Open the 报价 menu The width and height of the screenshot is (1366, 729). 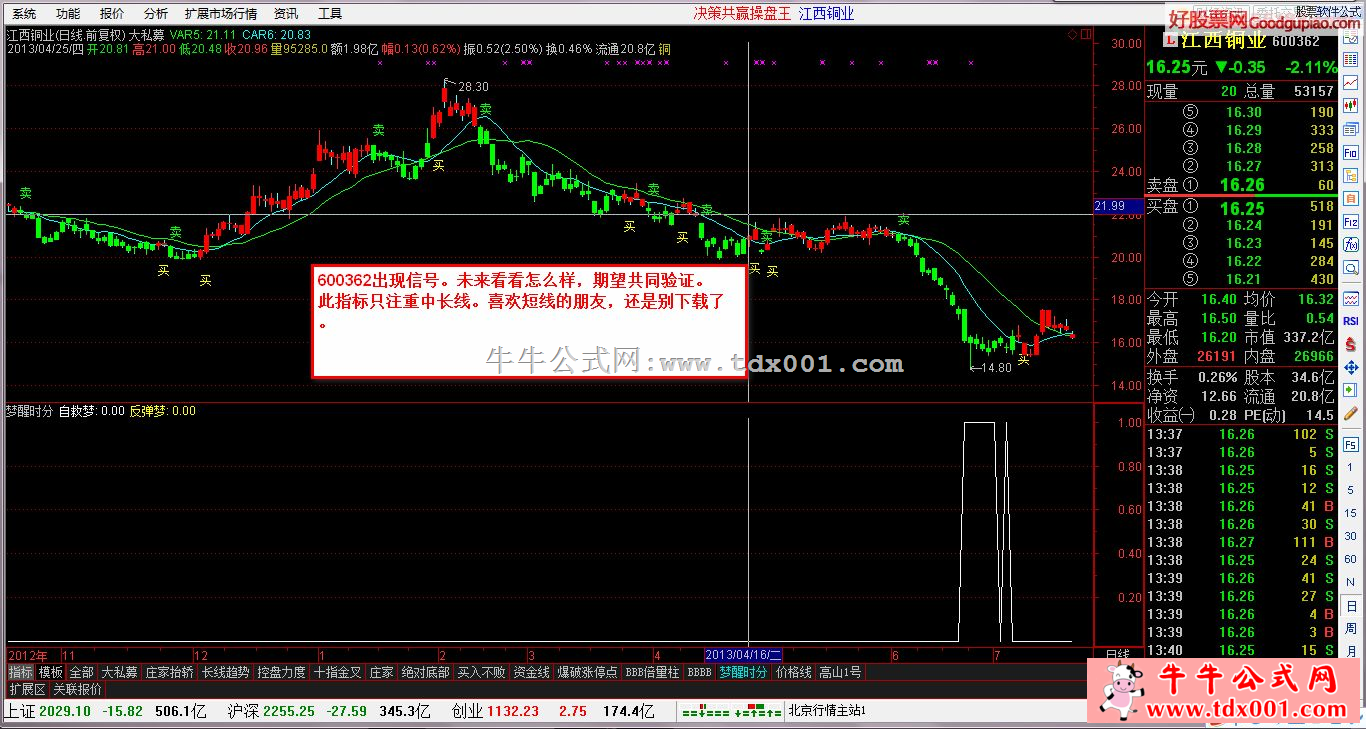[112, 13]
